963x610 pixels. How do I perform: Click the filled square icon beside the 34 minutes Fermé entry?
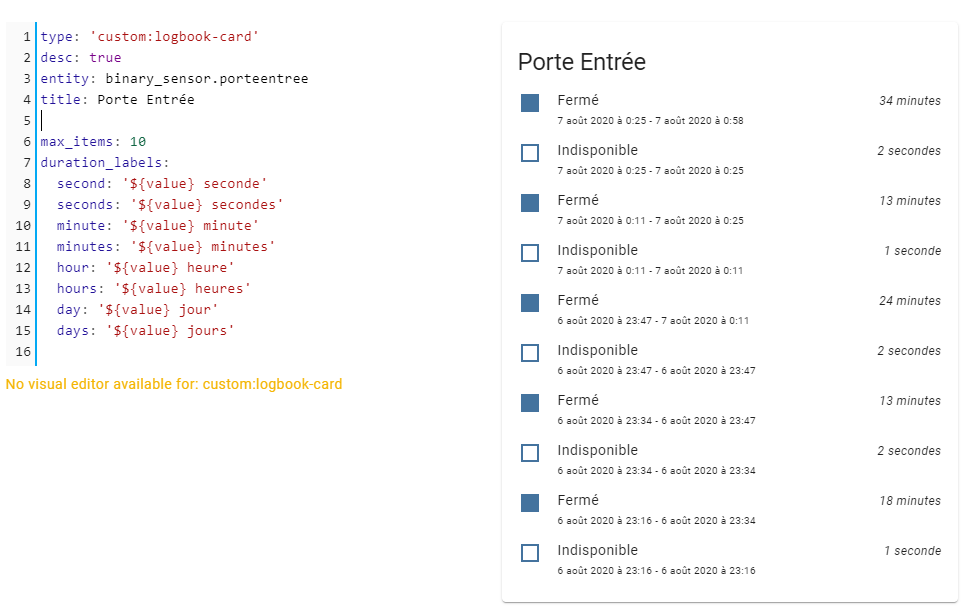pyautogui.click(x=529, y=100)
